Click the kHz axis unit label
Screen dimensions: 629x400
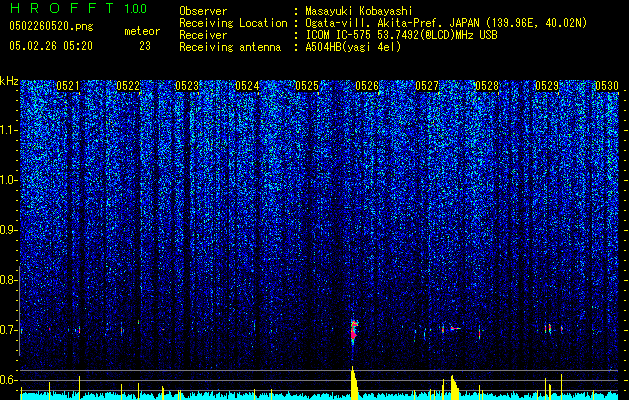coord(9,81)
